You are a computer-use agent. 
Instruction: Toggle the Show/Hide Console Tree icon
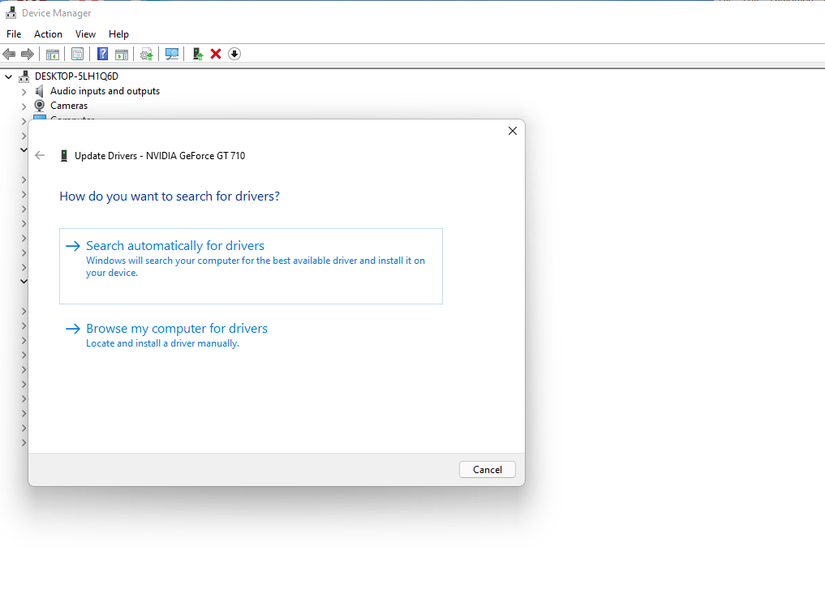[x=51, y=53]
